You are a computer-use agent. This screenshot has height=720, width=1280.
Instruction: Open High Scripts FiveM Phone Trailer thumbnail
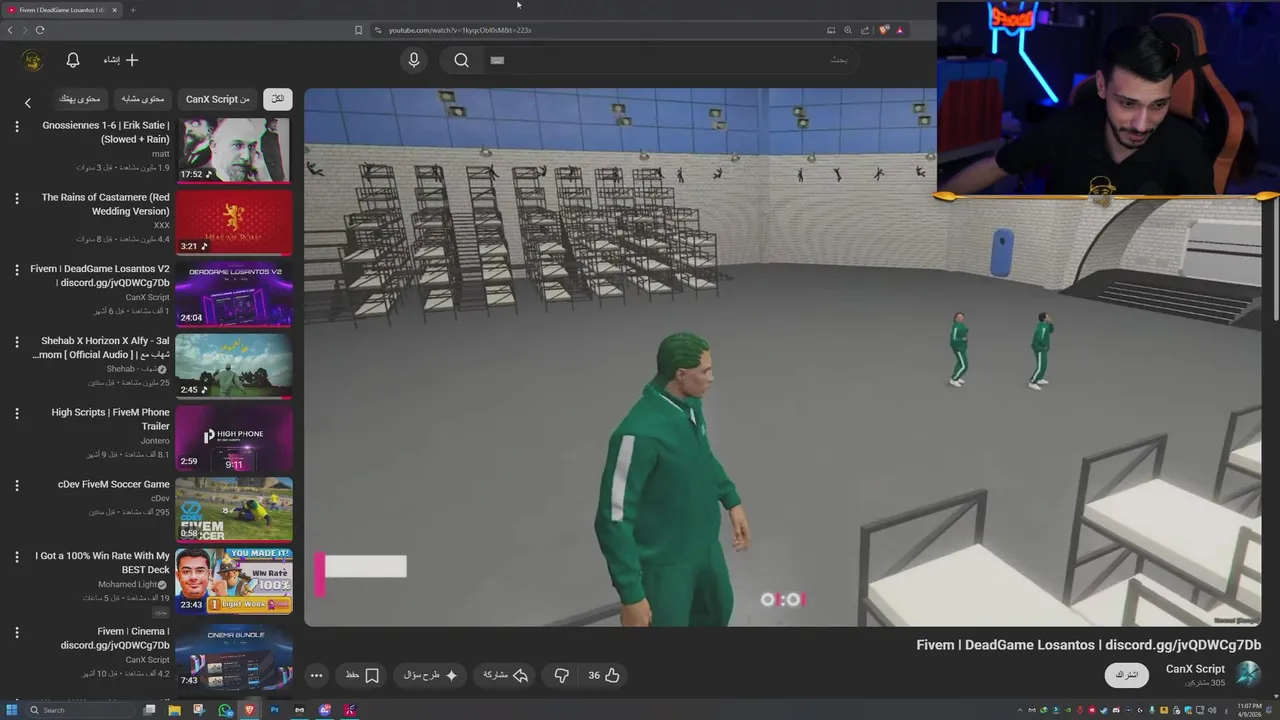point(234,438)
